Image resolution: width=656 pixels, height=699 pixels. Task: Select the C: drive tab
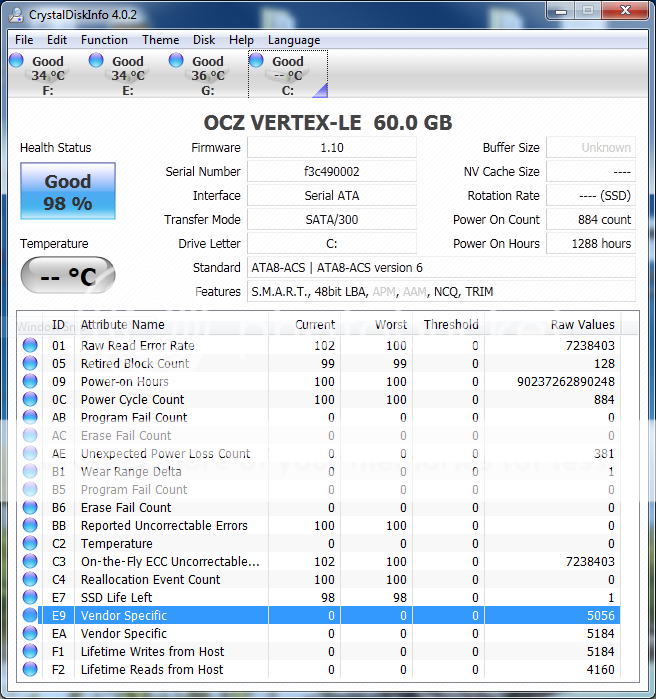pyautogui.click(x=288, y=74)
